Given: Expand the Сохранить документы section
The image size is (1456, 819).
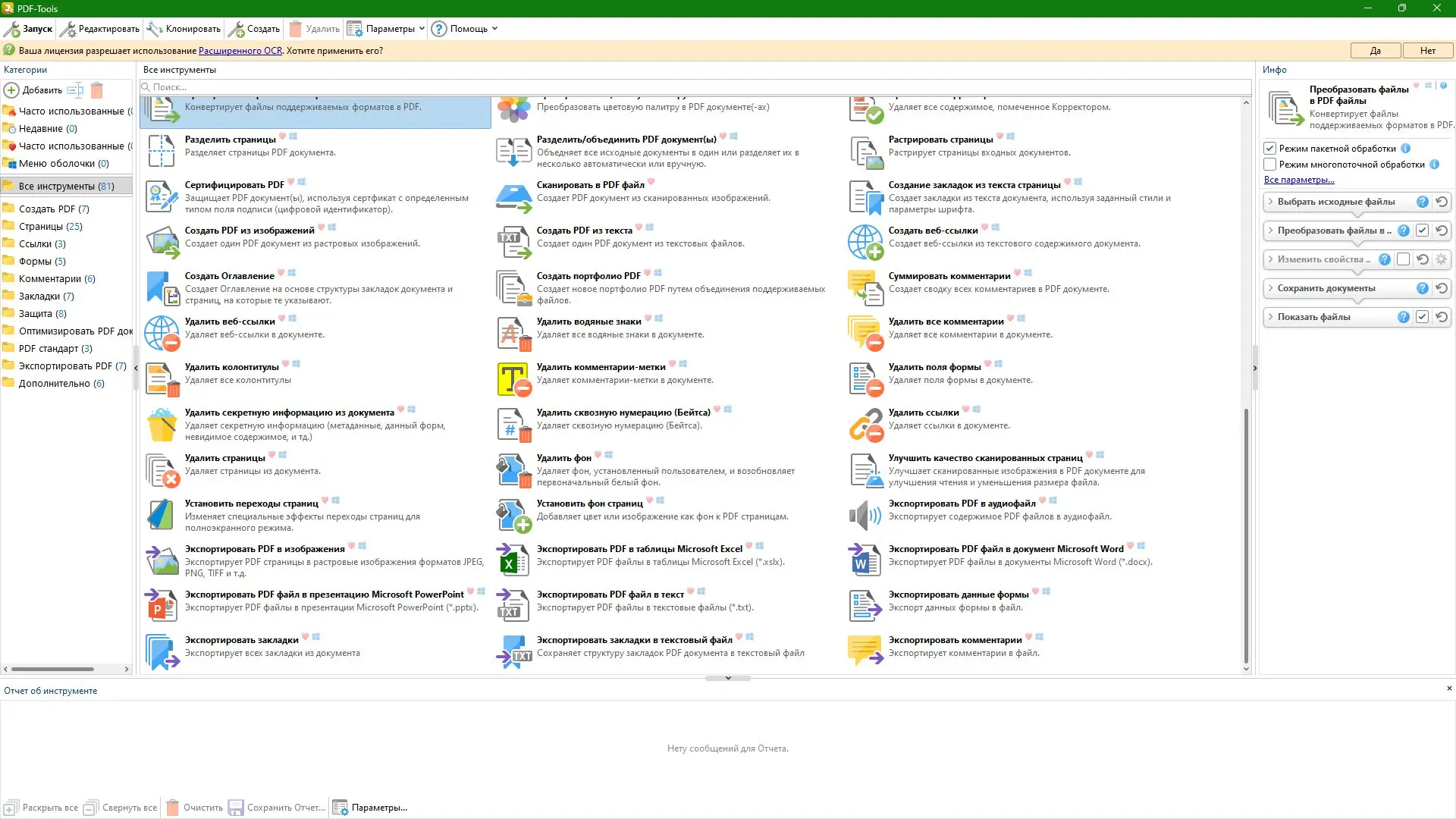Looking at the screenshot, I should [x=1271, y=288].
